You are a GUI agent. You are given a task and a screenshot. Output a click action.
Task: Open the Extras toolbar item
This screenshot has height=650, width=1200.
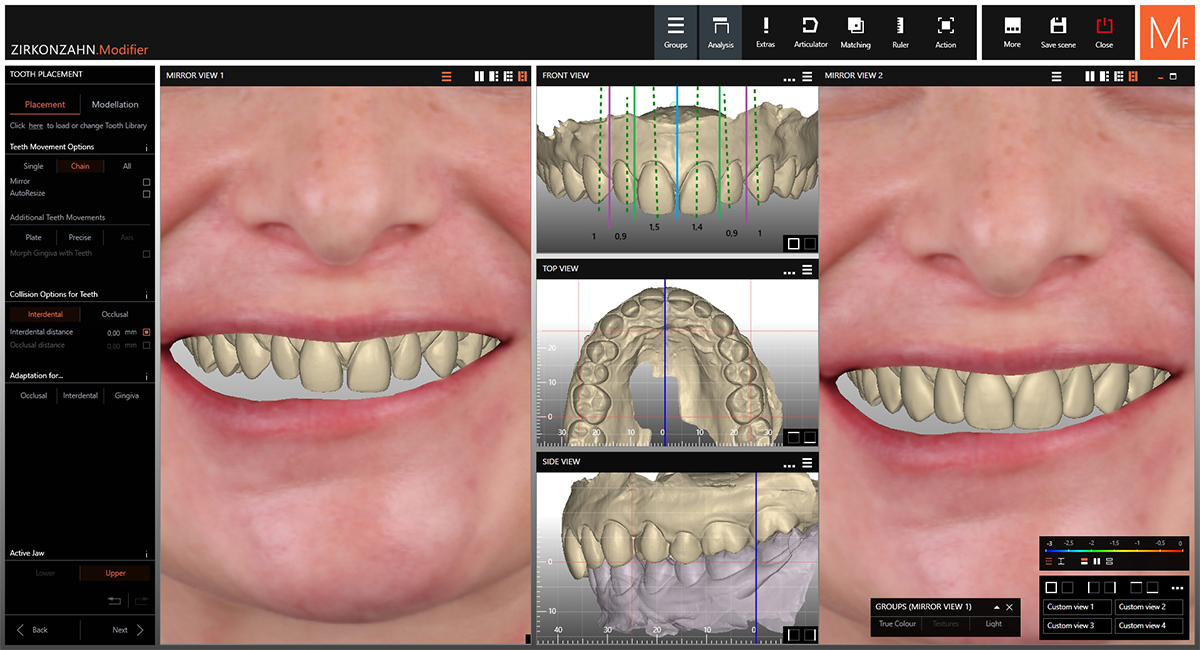click(765, 32)
